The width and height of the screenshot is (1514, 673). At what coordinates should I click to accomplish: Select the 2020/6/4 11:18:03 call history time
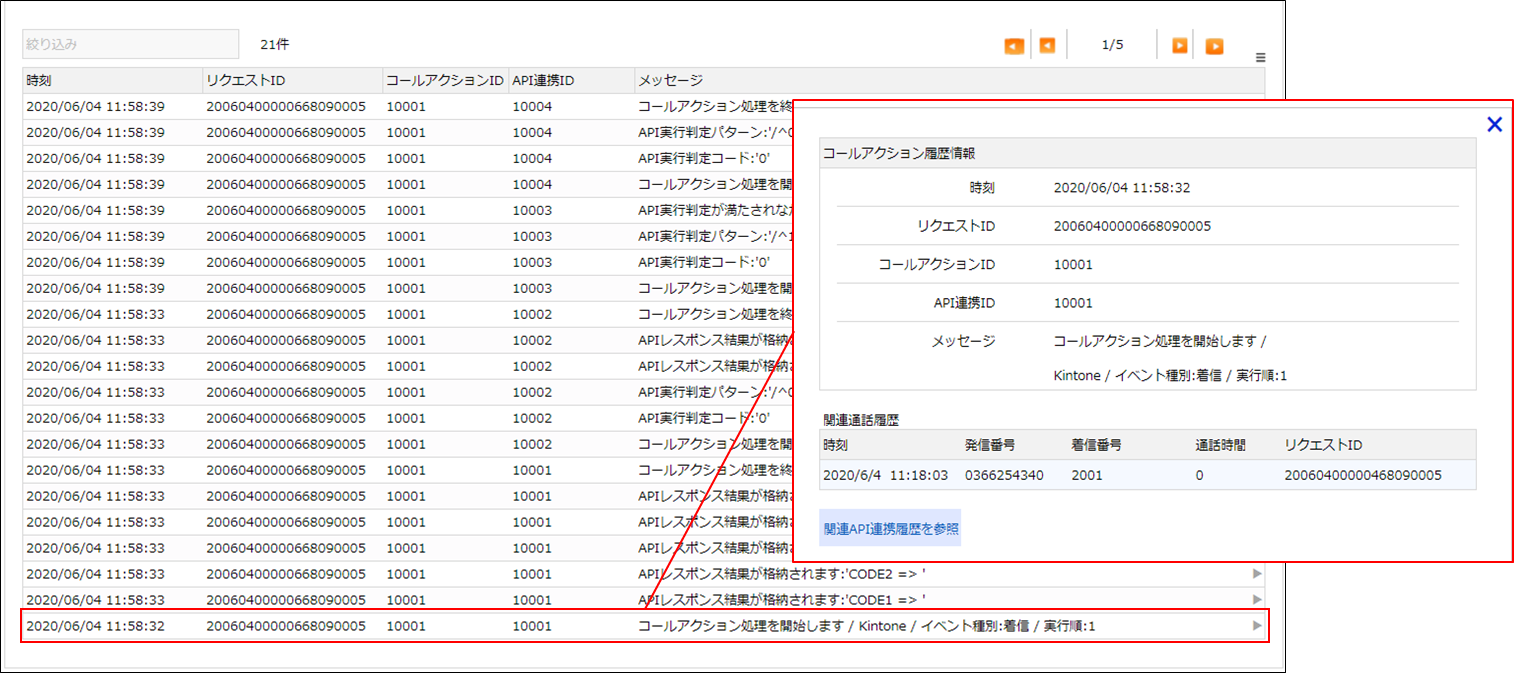[x=885, y=475]
